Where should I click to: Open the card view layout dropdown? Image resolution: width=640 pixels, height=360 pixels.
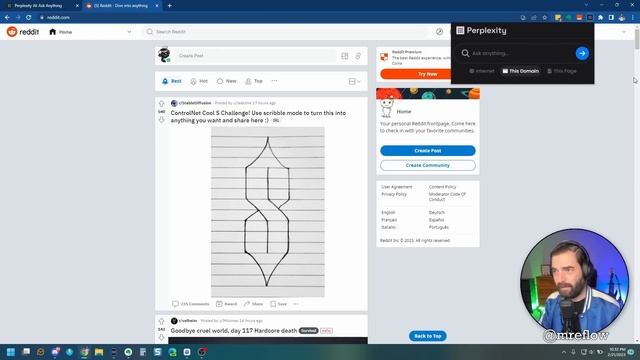pos(354,82)
